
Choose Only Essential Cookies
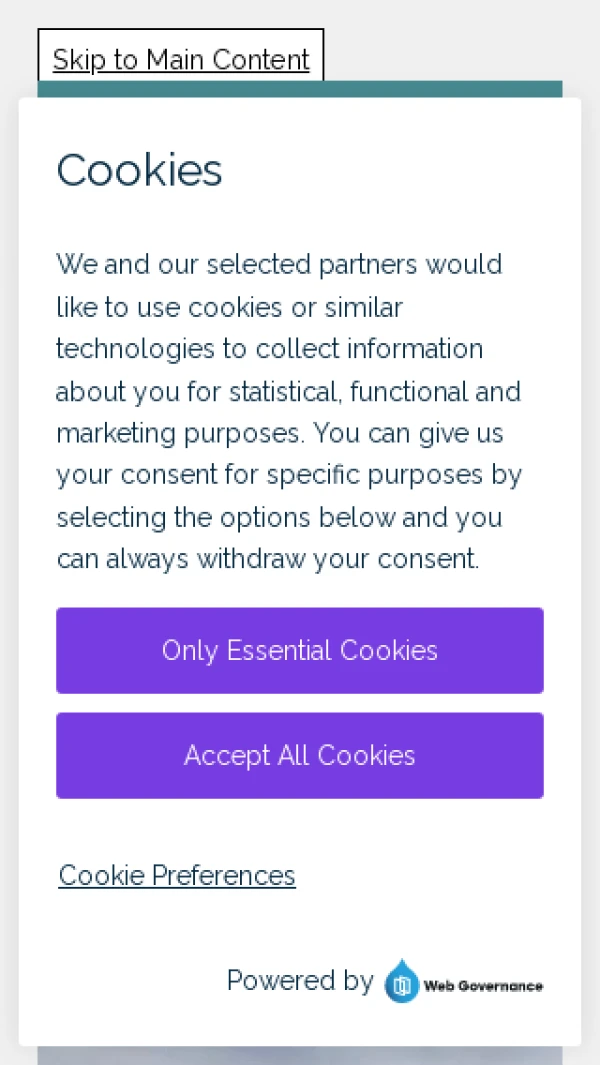pos(300,650)
